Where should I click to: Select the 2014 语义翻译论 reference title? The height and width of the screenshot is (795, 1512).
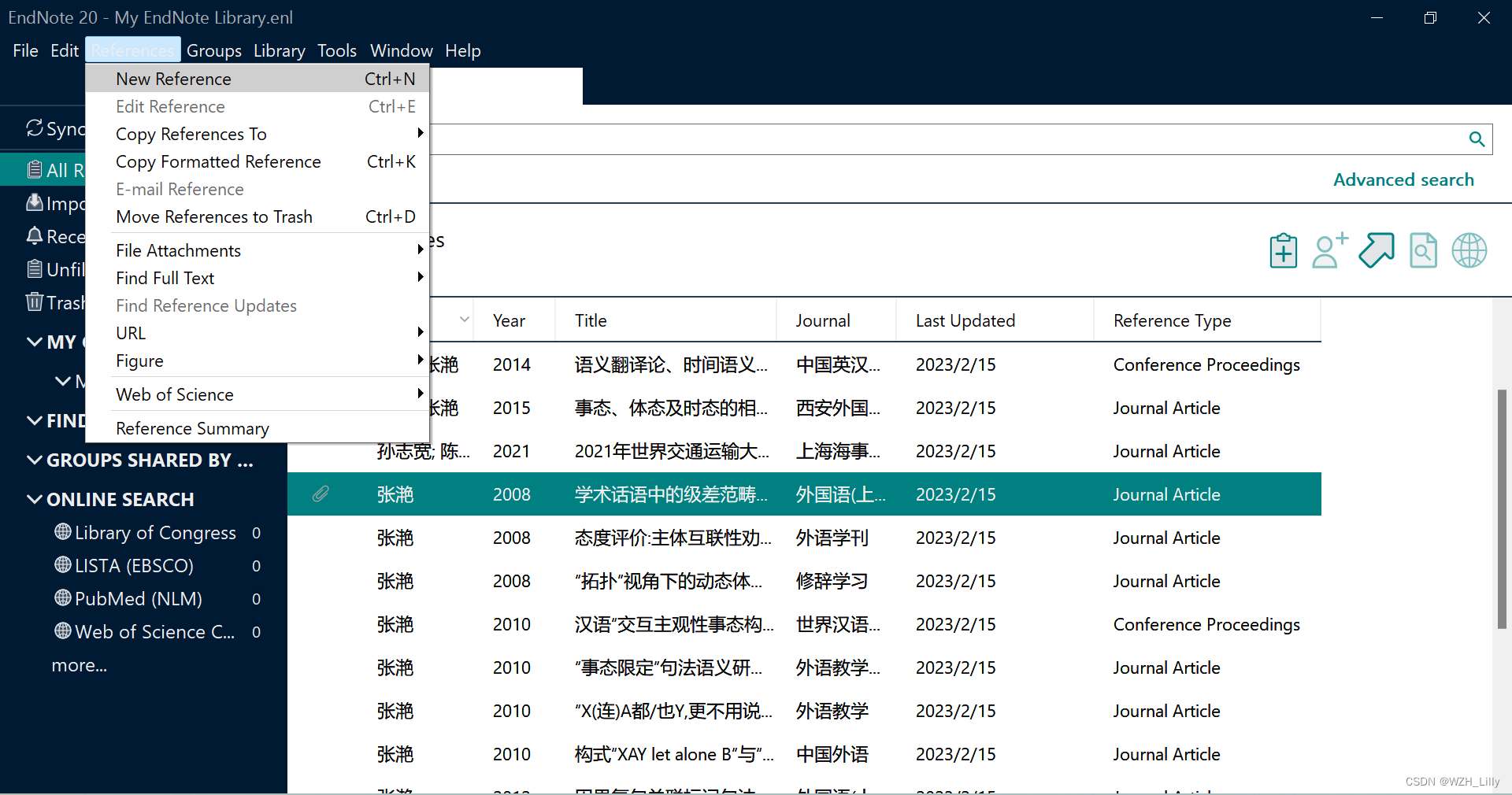(x=671, y=364)
